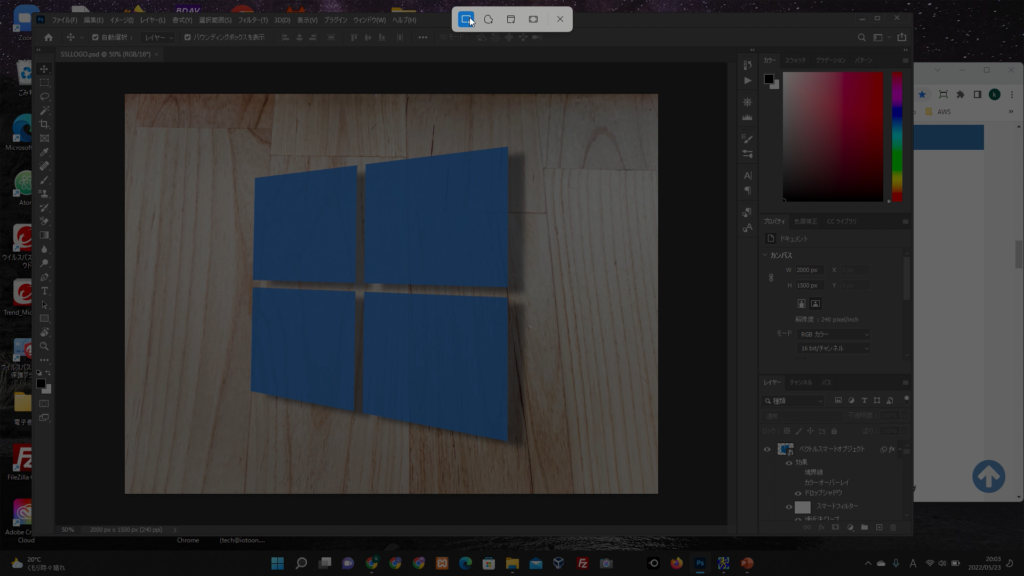Click the share icon in Photoshop's options bar
The image size is (1024, 576).
tap(902, 38)
